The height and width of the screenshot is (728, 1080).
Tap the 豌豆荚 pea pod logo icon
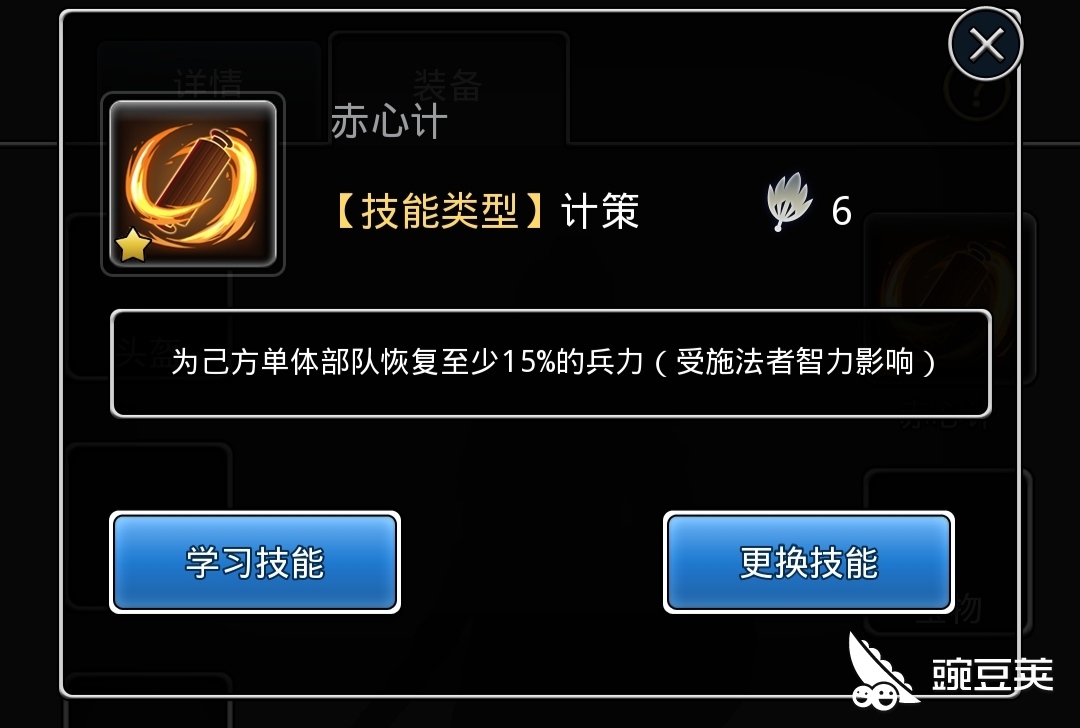point(882,673)
